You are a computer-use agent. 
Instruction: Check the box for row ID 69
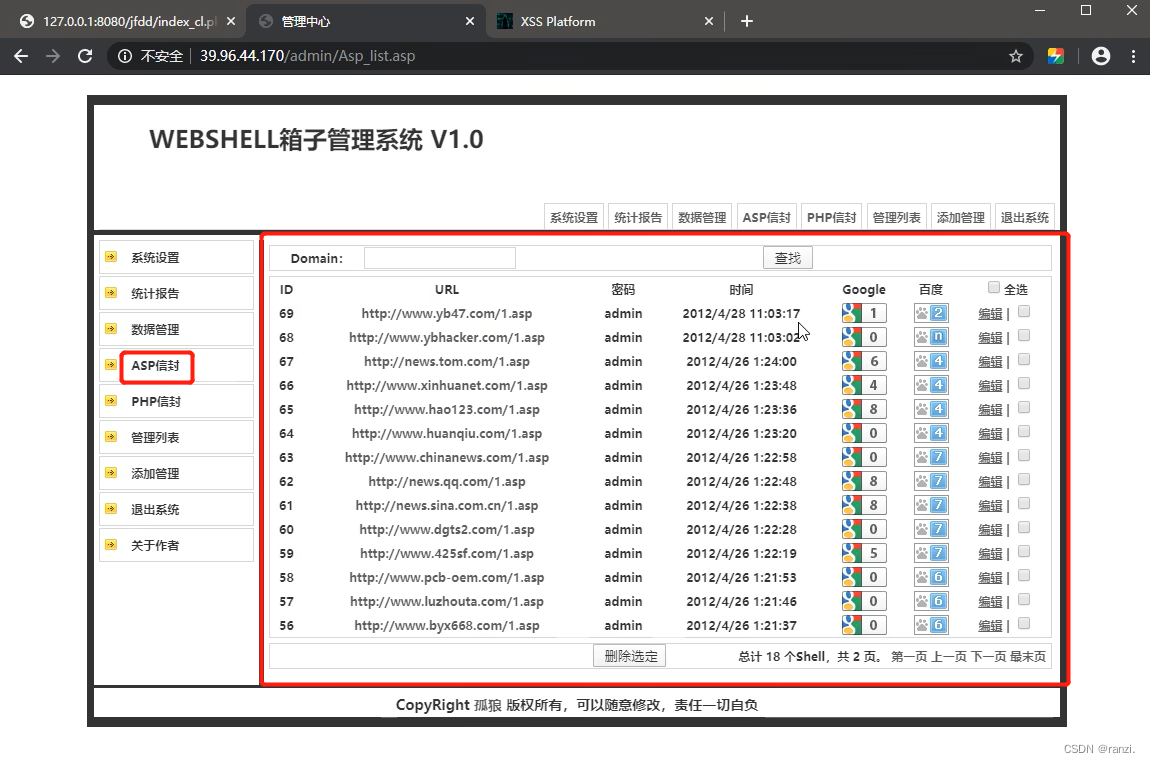(1024, 311)
